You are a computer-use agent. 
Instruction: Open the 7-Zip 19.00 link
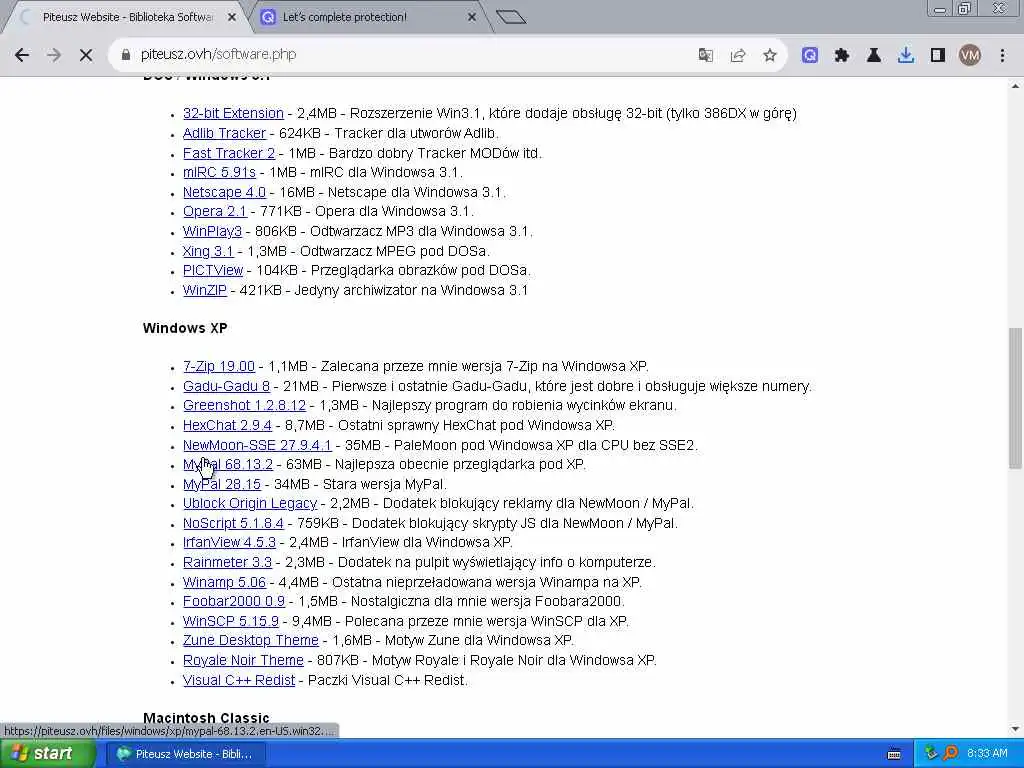pos(219,366)
